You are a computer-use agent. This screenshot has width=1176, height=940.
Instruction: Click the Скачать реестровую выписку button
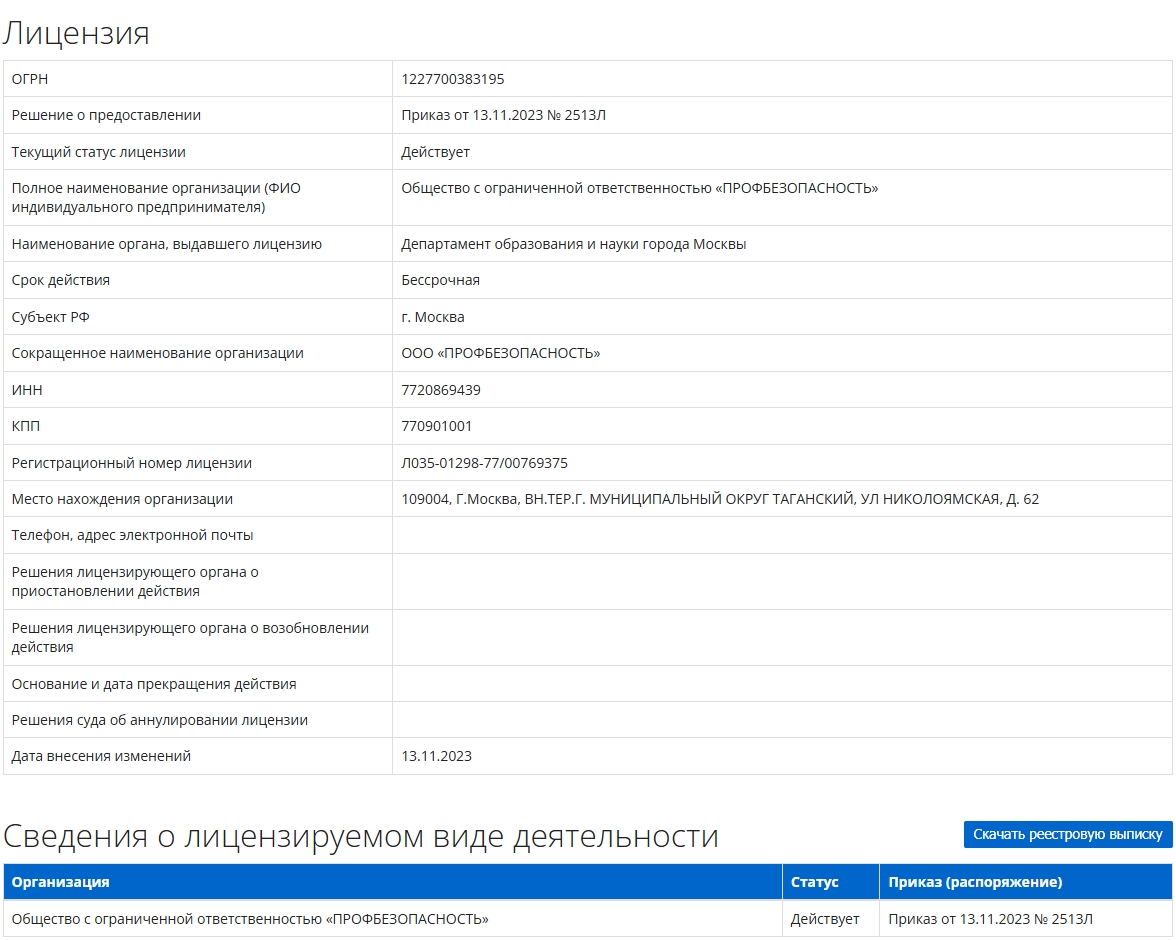[1067, 834]
